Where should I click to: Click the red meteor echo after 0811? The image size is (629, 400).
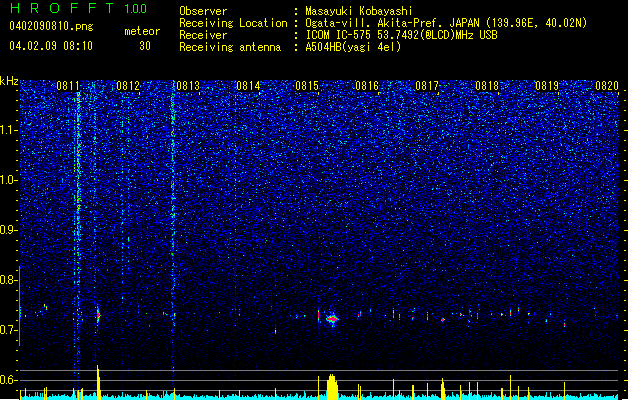coord(98,316)
